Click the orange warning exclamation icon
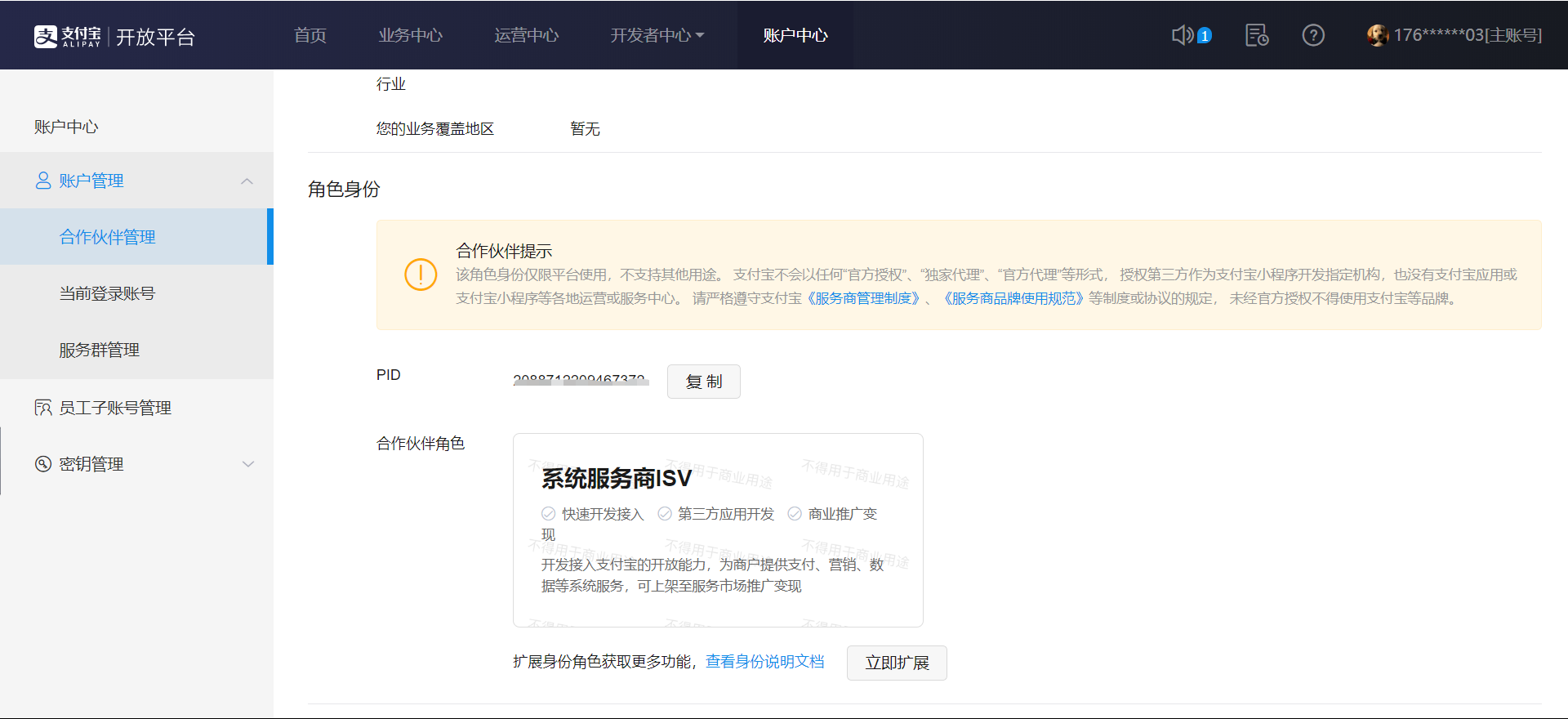 click(x=421, y=275)
